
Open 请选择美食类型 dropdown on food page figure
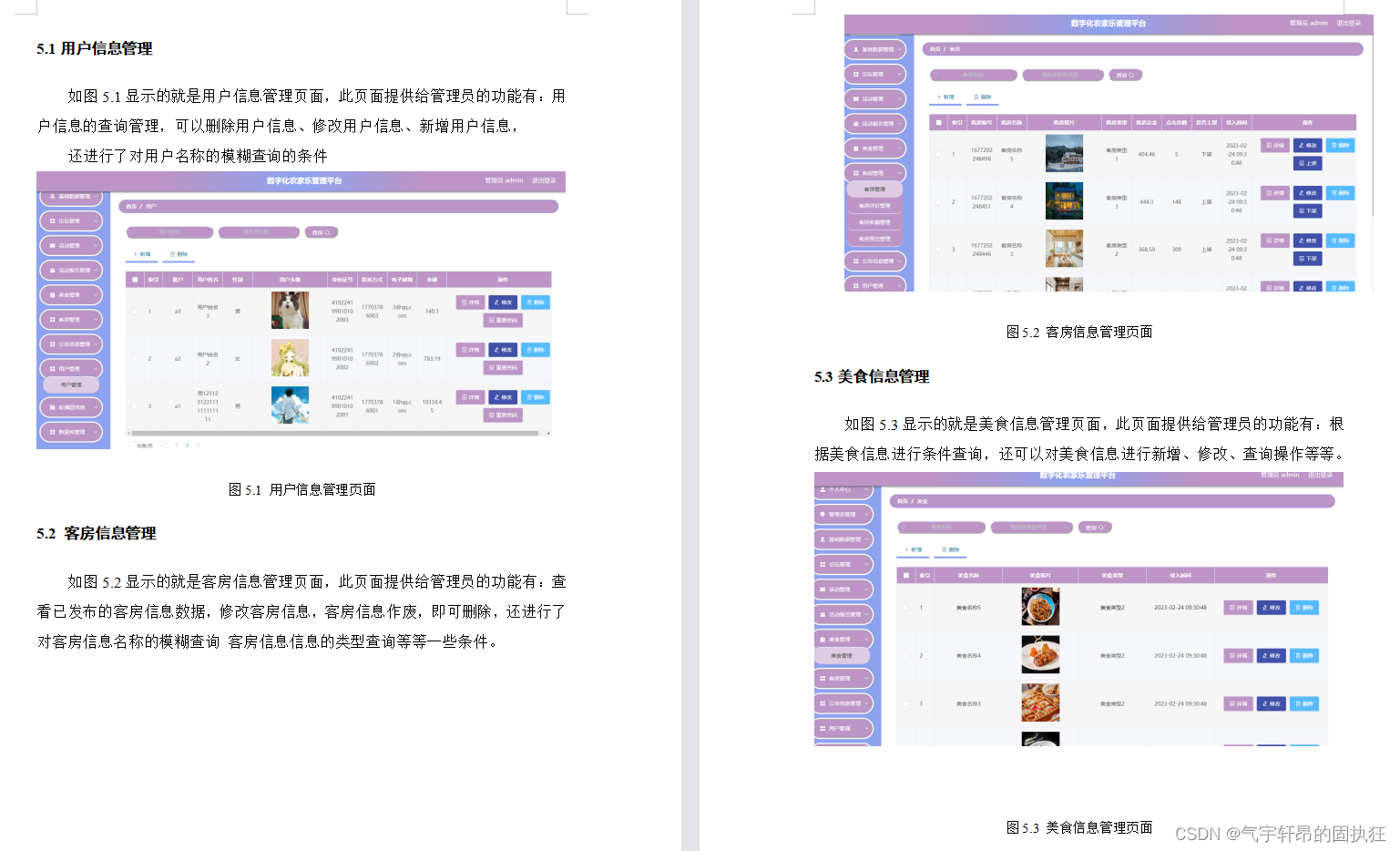[x=1029, y=528]
